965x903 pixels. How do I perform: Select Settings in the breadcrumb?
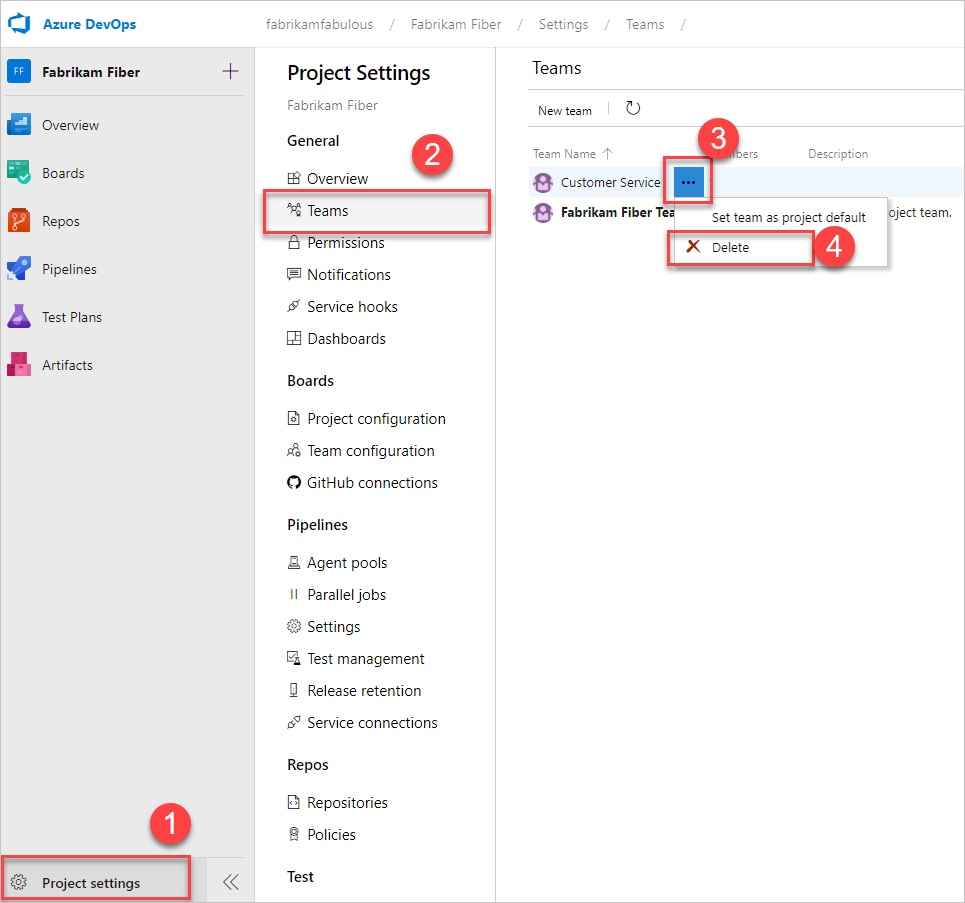[x=563, y=24]
